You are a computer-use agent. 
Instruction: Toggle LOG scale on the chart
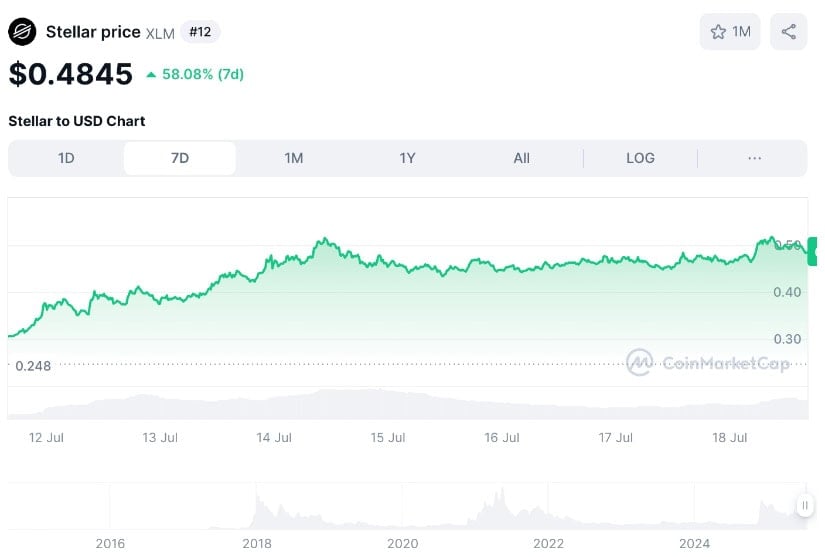[640, 158]
